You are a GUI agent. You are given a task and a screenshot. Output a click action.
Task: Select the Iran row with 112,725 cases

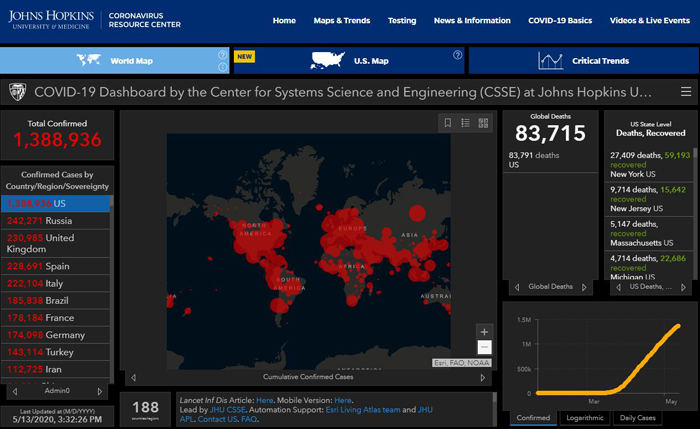pyautogui.click(x=55, y=369)
